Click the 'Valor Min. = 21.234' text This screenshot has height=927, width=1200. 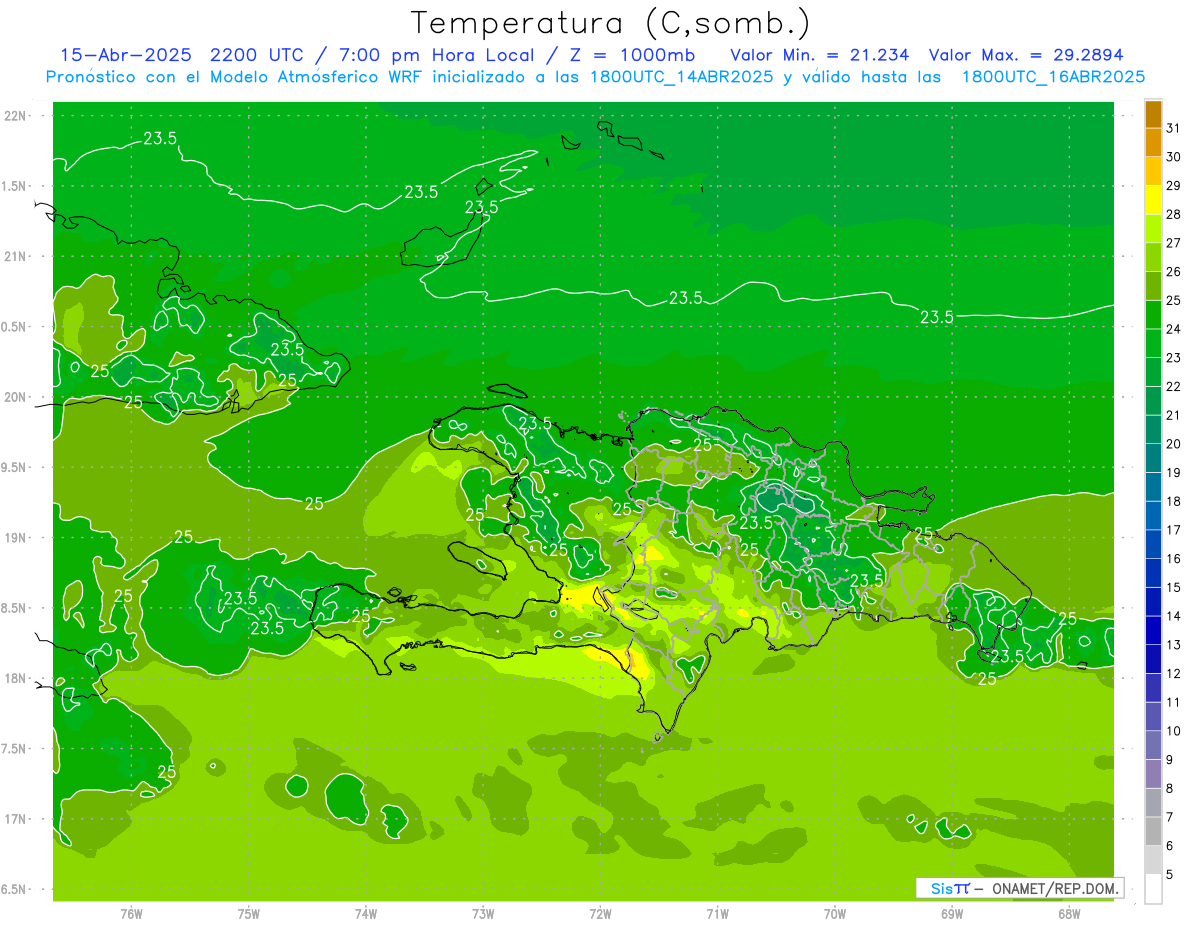tap(820, 55)
